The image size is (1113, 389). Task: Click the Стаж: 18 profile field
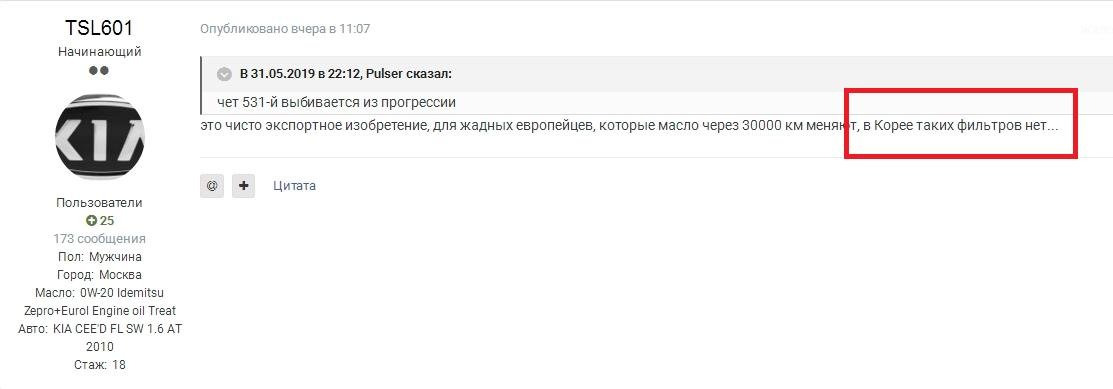click(99, 365)
